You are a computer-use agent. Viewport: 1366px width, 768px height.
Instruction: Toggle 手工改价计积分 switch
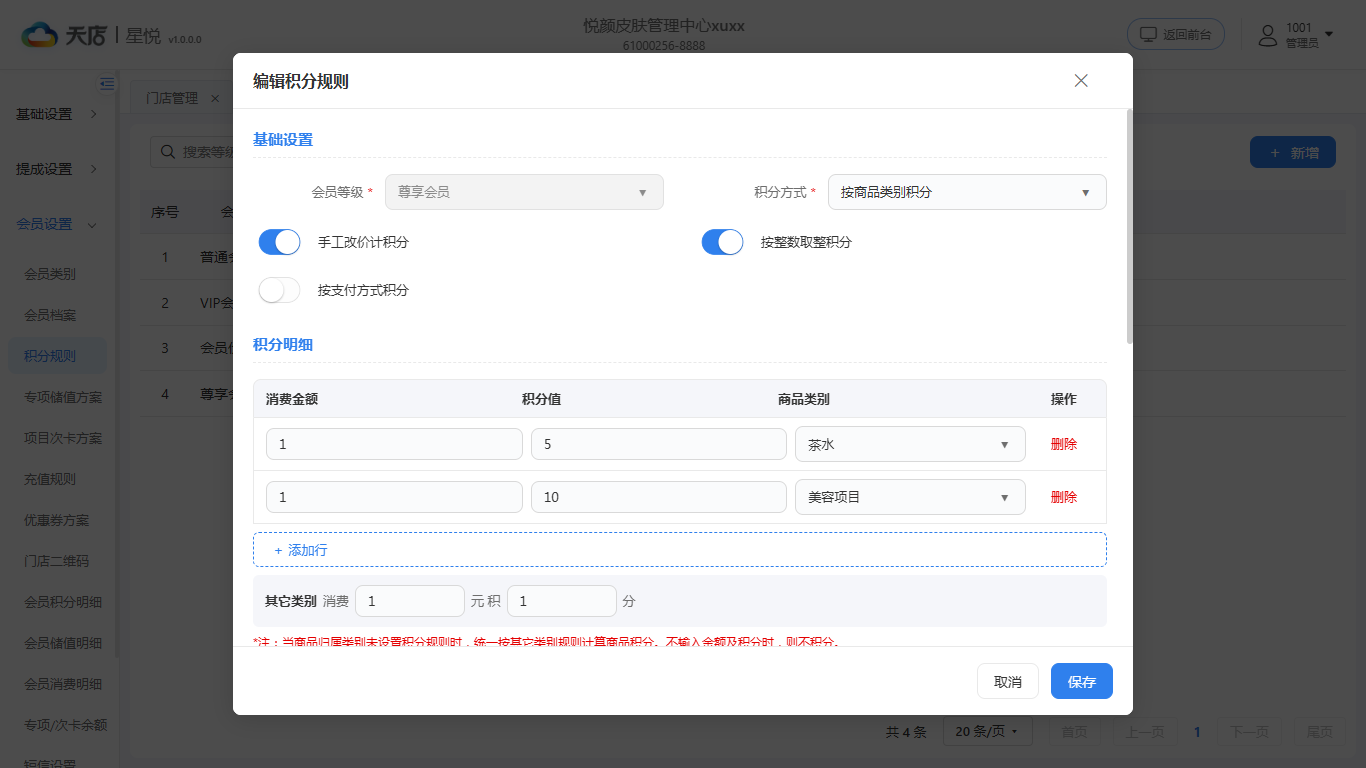(280, 242)
